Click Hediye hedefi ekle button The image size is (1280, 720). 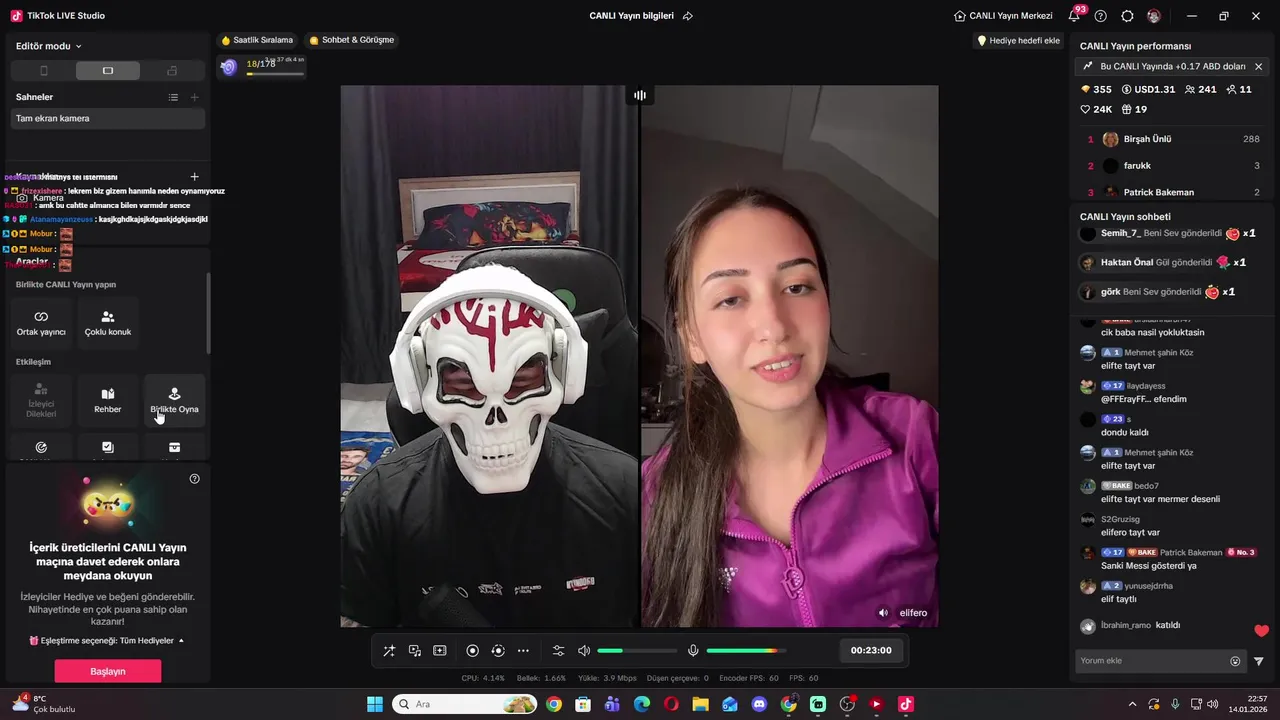tap(1019, 40)
